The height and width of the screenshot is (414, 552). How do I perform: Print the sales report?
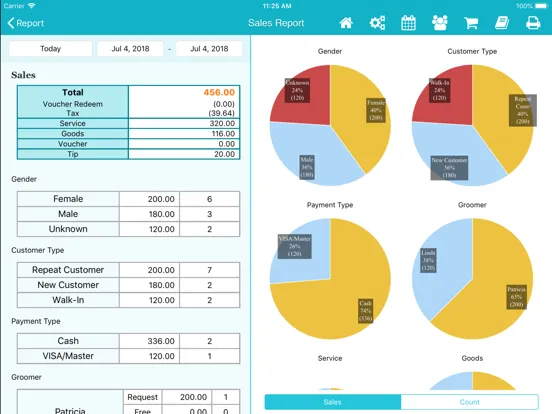pyautogui.click(x=533, y=23)
